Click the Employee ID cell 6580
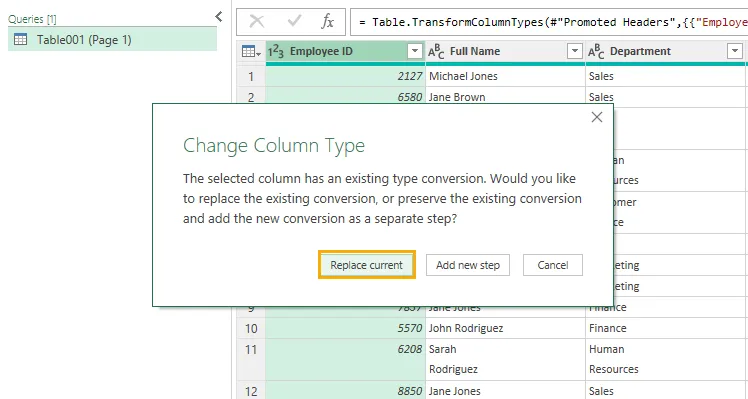 point(345,97)
